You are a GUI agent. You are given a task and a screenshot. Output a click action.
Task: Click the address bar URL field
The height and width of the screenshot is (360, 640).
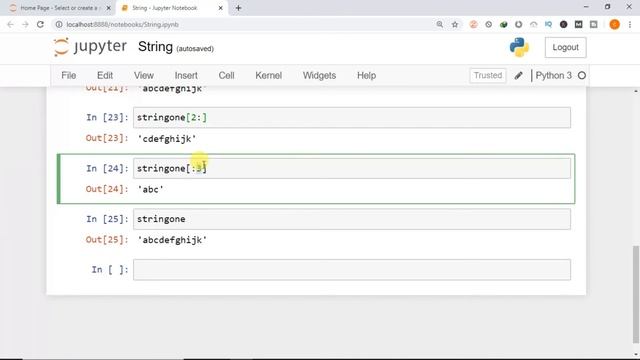tap(245, 24)
